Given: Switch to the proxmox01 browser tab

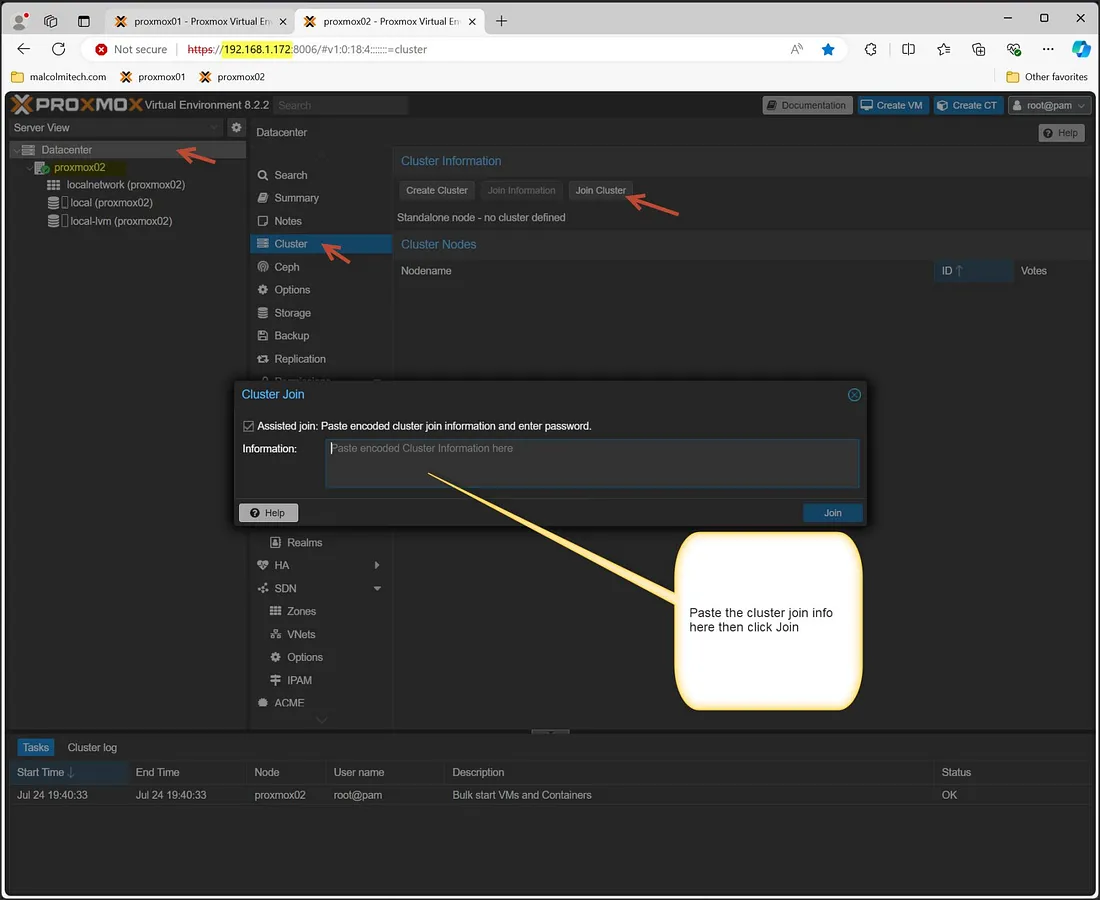Looking at the screenshot, I should click(x=193, y=20).
